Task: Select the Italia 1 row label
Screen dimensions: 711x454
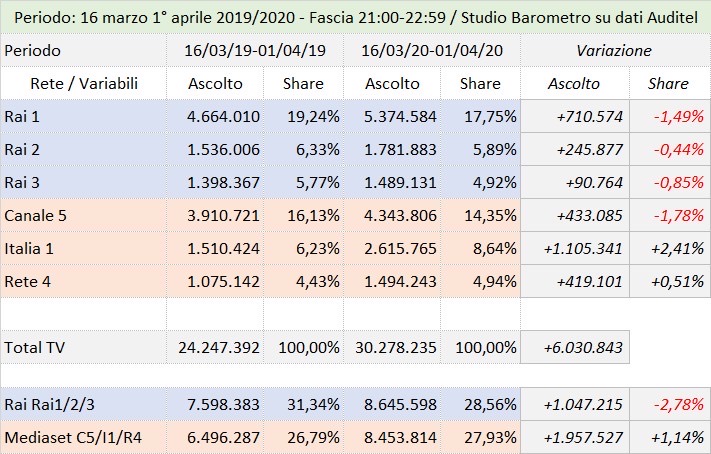Action: tap(30, 248)
